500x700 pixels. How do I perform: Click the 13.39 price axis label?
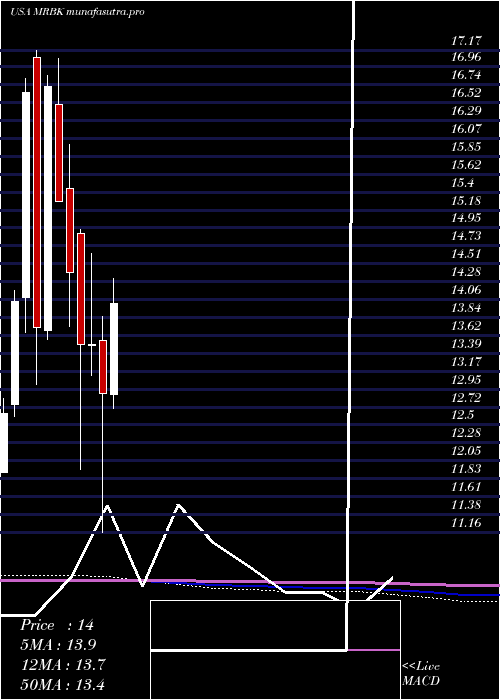click(x=466, y=343)
